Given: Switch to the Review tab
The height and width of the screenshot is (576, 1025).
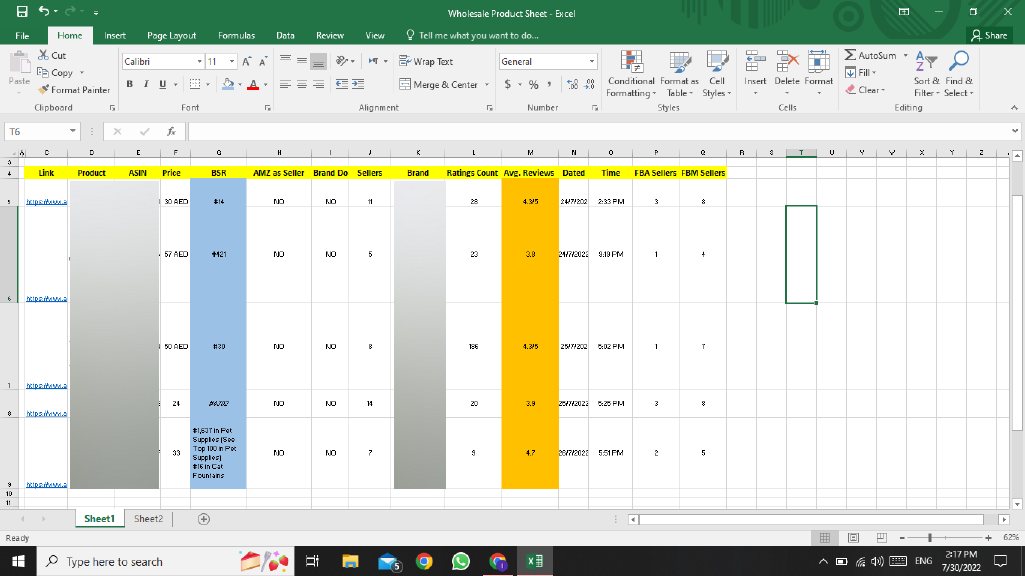Looking at the screenshot, I should [x=329, y=35].
